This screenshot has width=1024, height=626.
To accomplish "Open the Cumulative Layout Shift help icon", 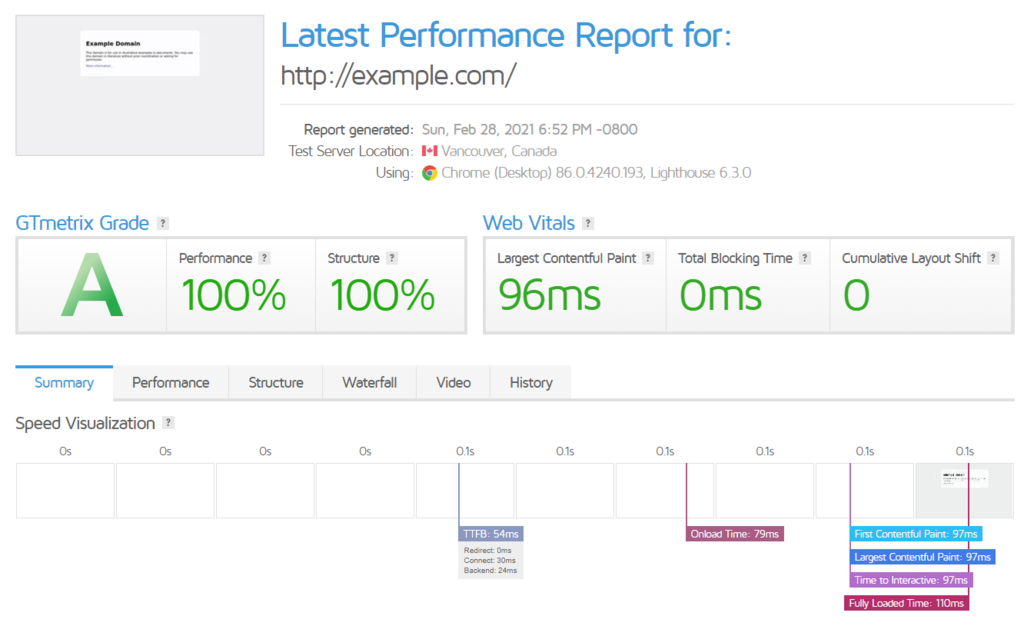I will click(x=992, y=257).
